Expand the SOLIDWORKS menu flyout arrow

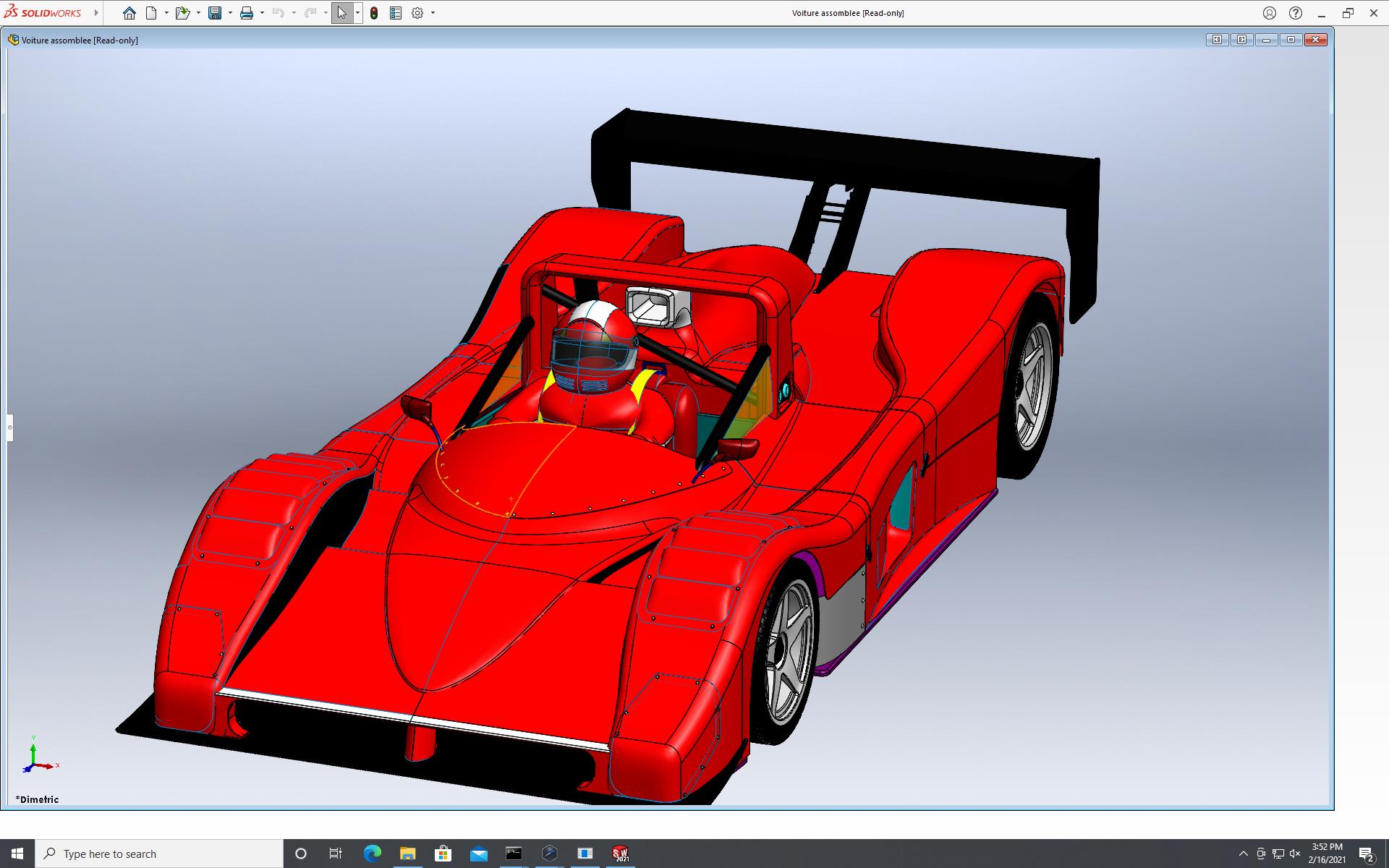[x=96, y=13]
